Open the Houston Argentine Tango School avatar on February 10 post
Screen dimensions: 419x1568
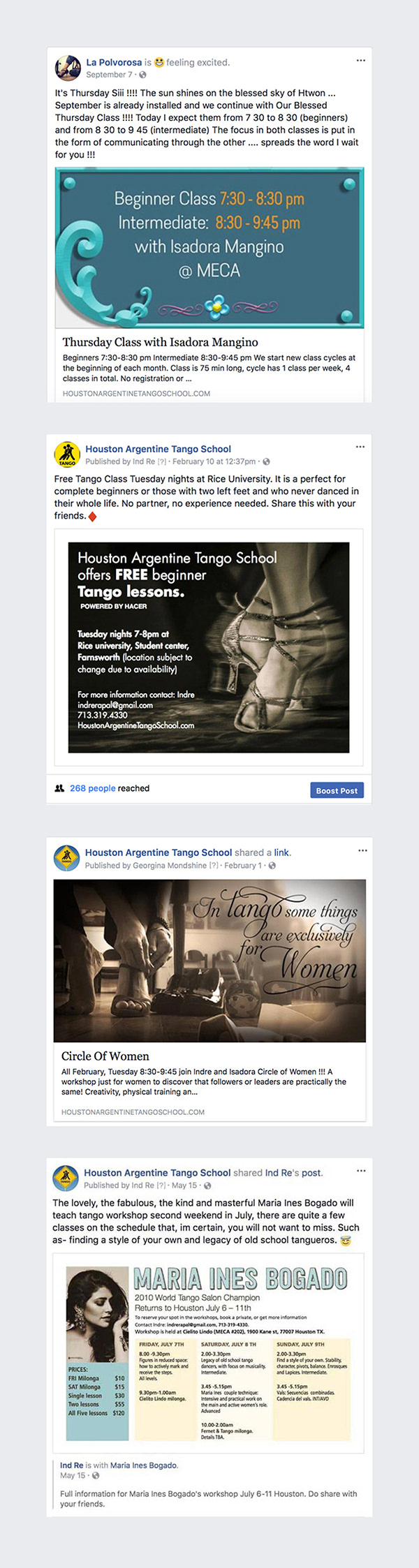pyautogui.click(x=67, y=454)
